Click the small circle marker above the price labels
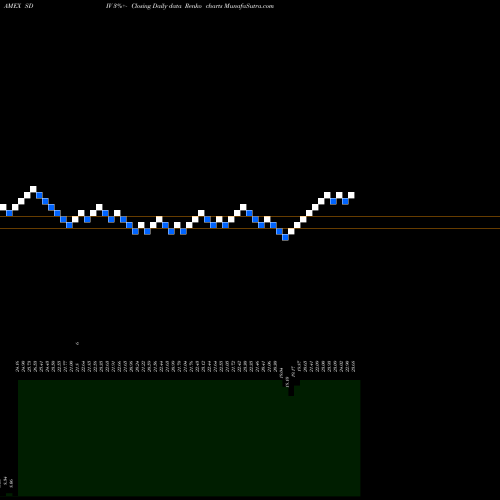The image size is (500, 500). point(77,343)
